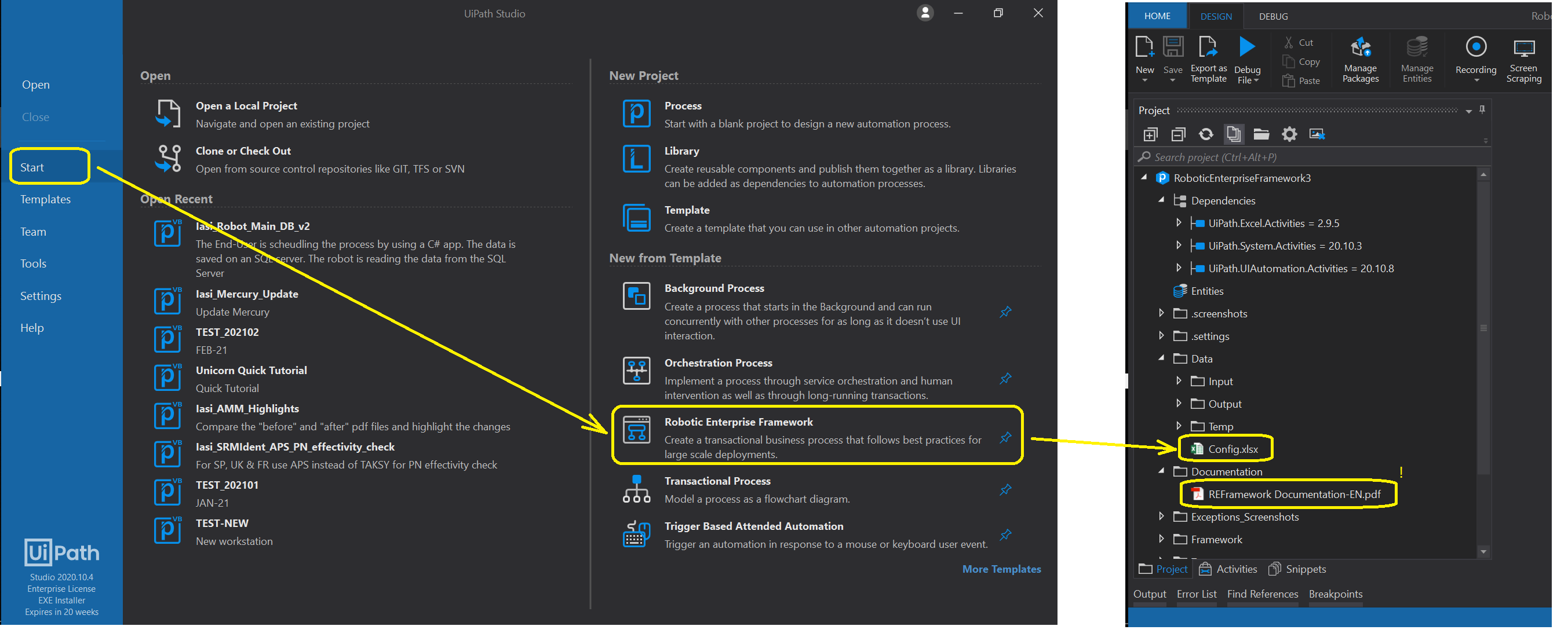Open the Templates tab in sidebar
Image resolution: width=1568 pixels, height=637 pixels.
[46, 200]
